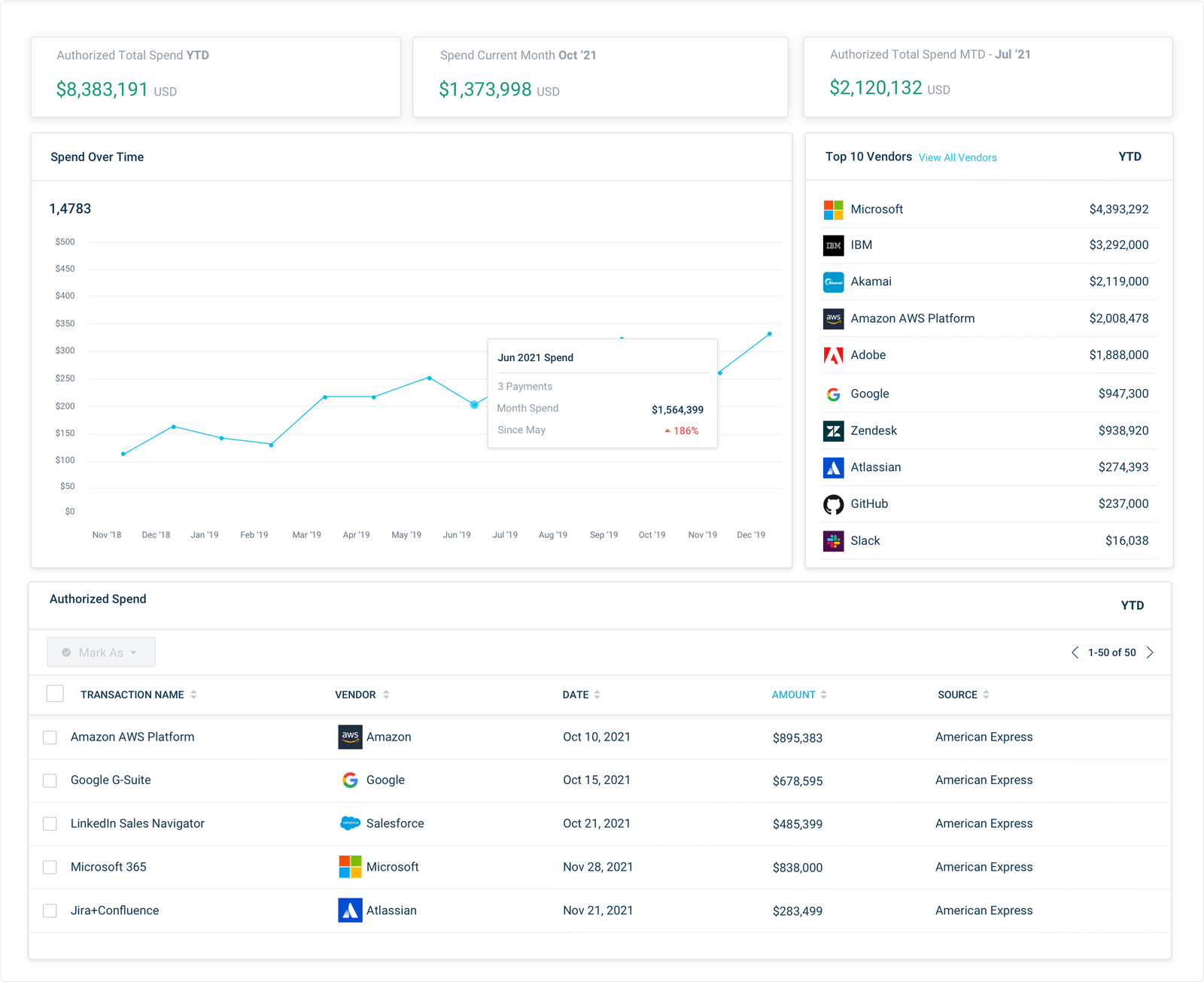This screenshot has width=1204, height=982.
Task: Click the last chart data point at Dec '19
Action: (x=769, y=333)
